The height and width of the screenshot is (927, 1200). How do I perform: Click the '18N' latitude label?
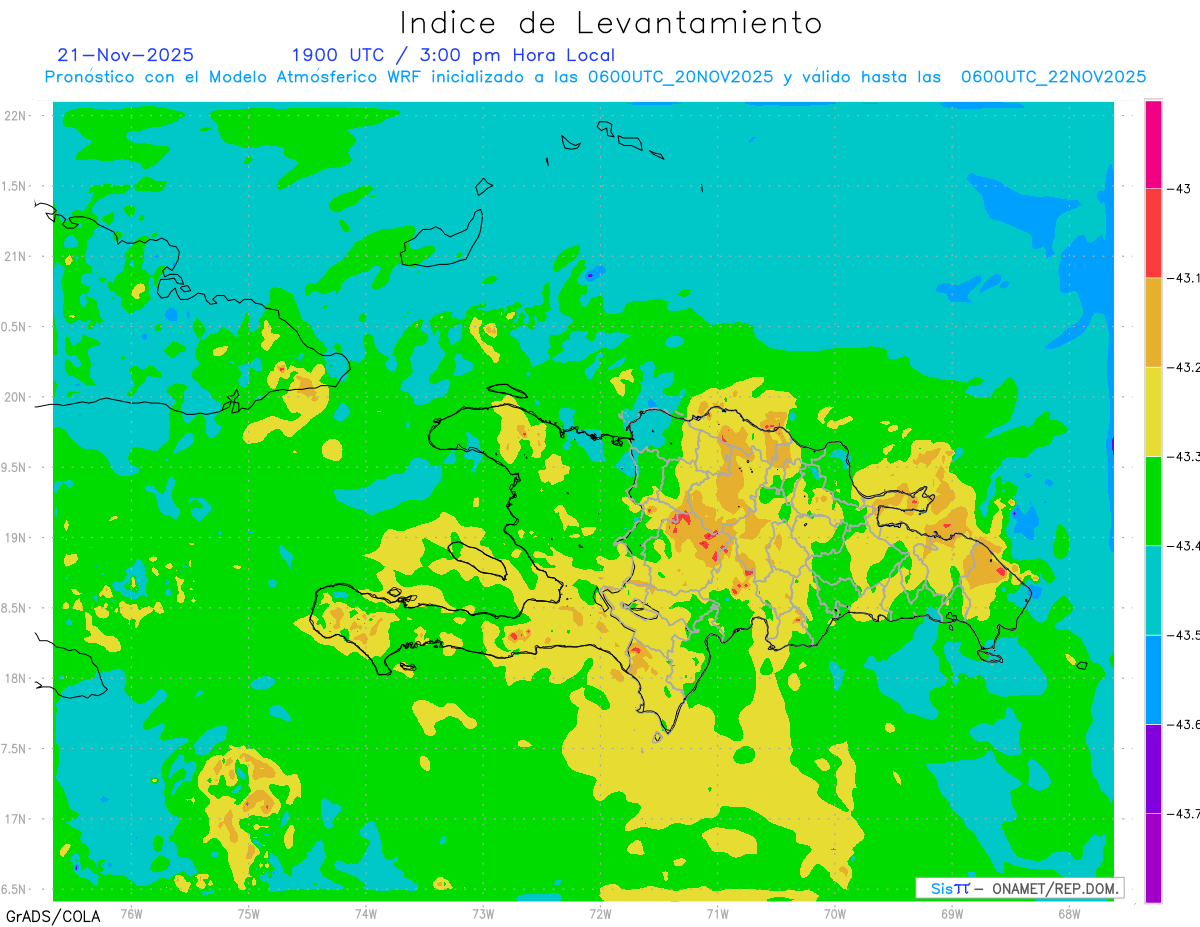15,678
